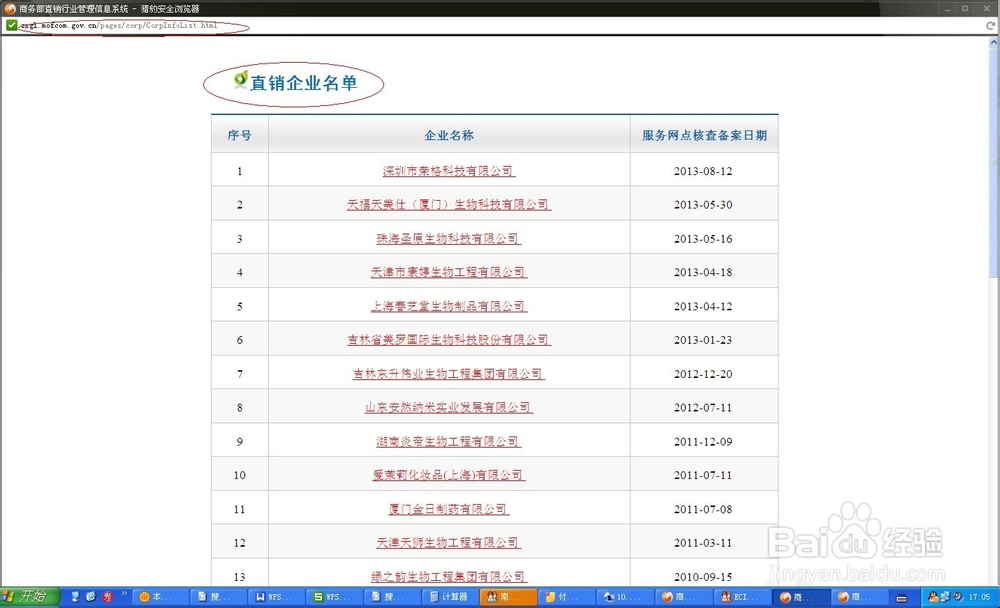Open company link 绿之韵生物工程集团有限公司
Viewport: 1000px width, 608px height.
point(449,577)
